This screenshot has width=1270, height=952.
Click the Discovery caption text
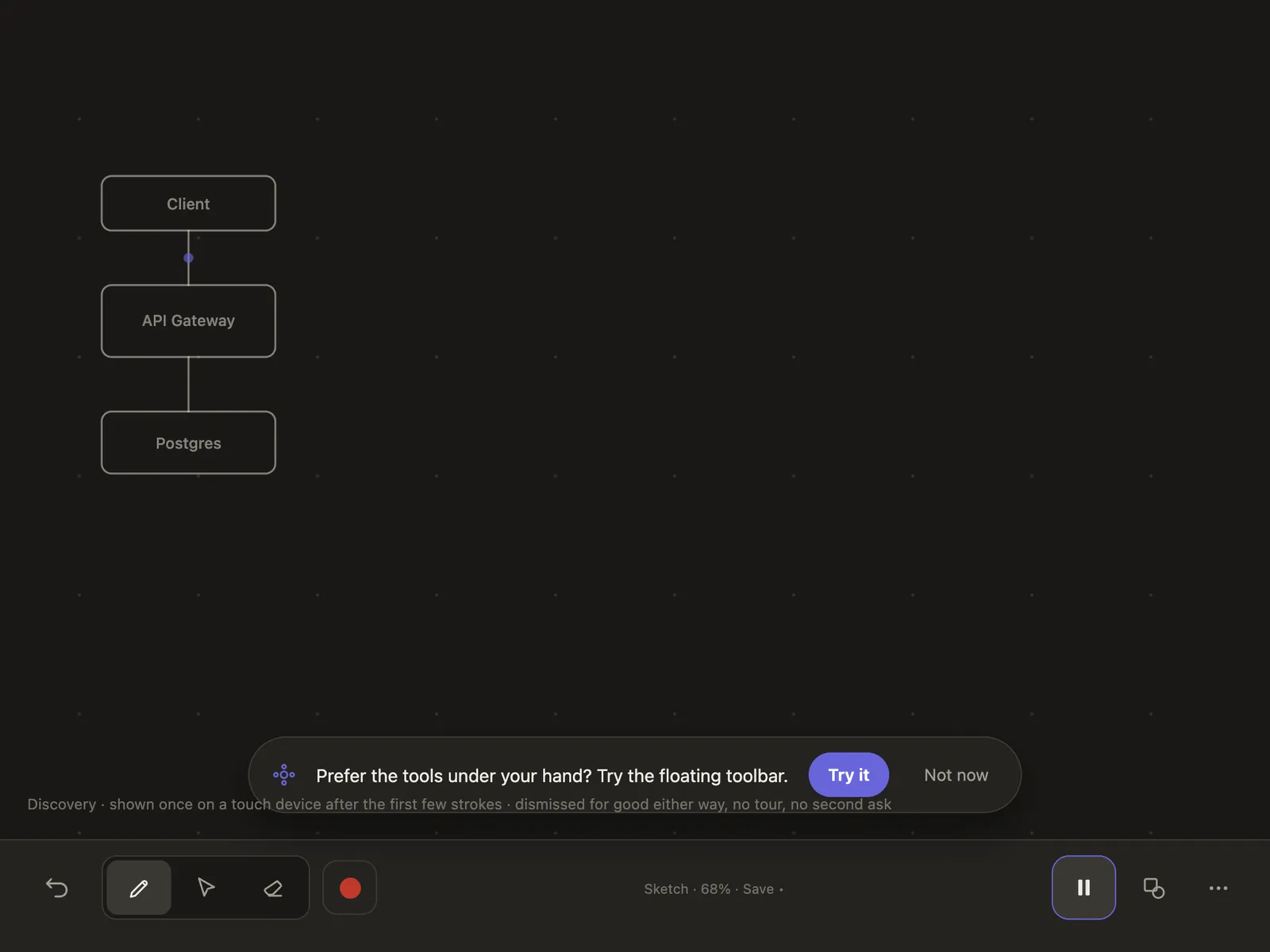(459, 804)
